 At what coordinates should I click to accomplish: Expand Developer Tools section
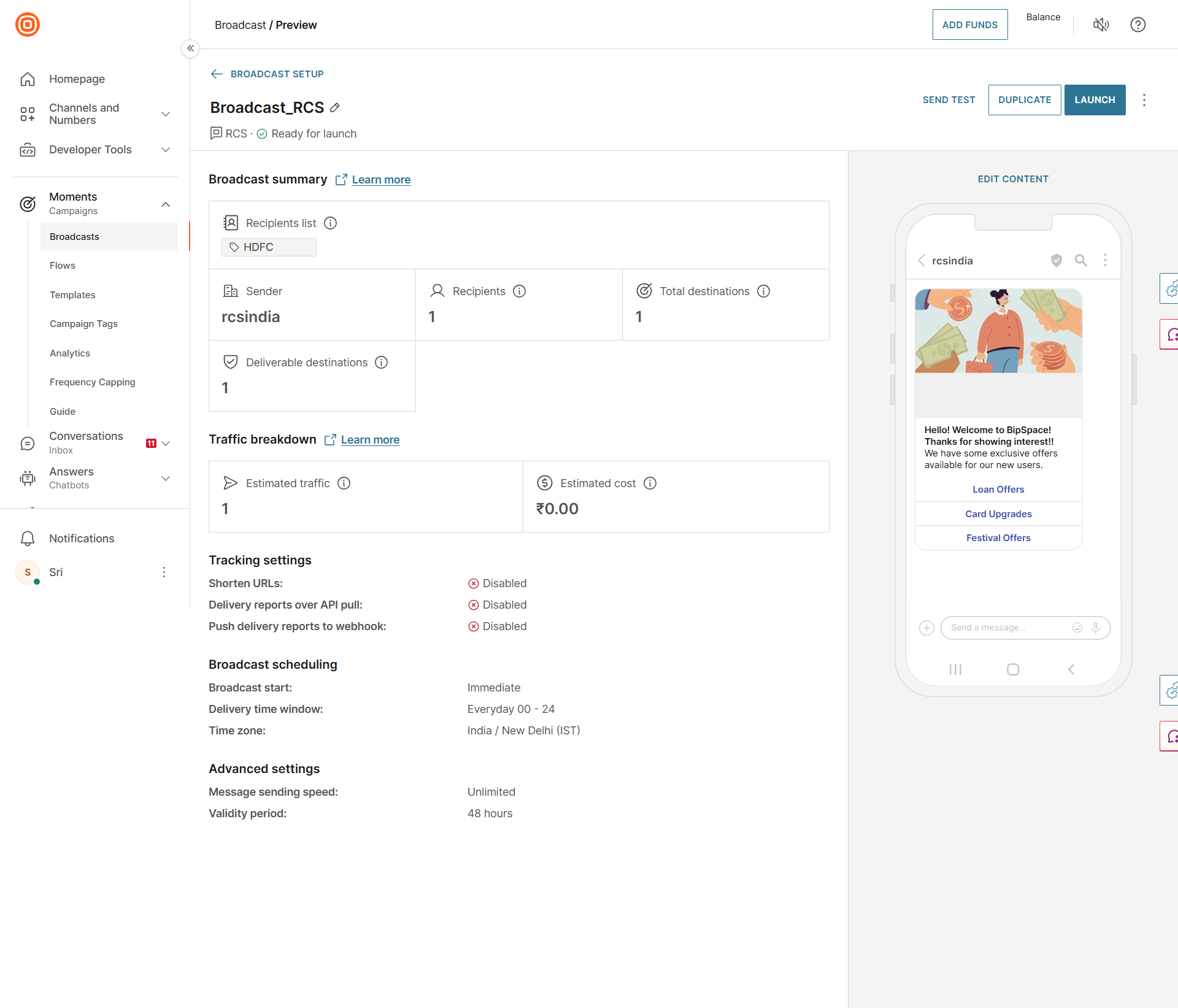pos(165,150)
